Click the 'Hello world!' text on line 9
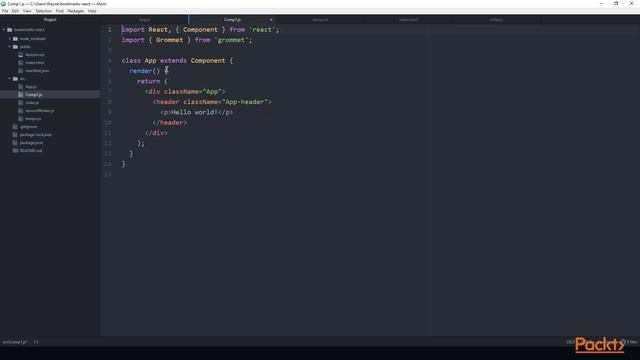640x360 pixels. (194, 112)
